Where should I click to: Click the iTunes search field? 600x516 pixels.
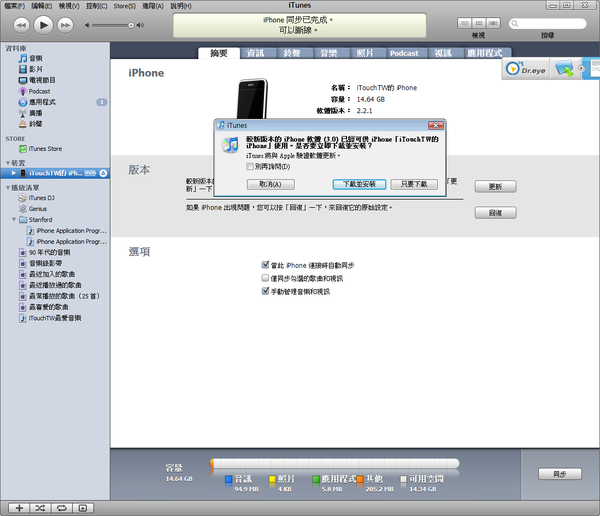click(x=548, y=24)
